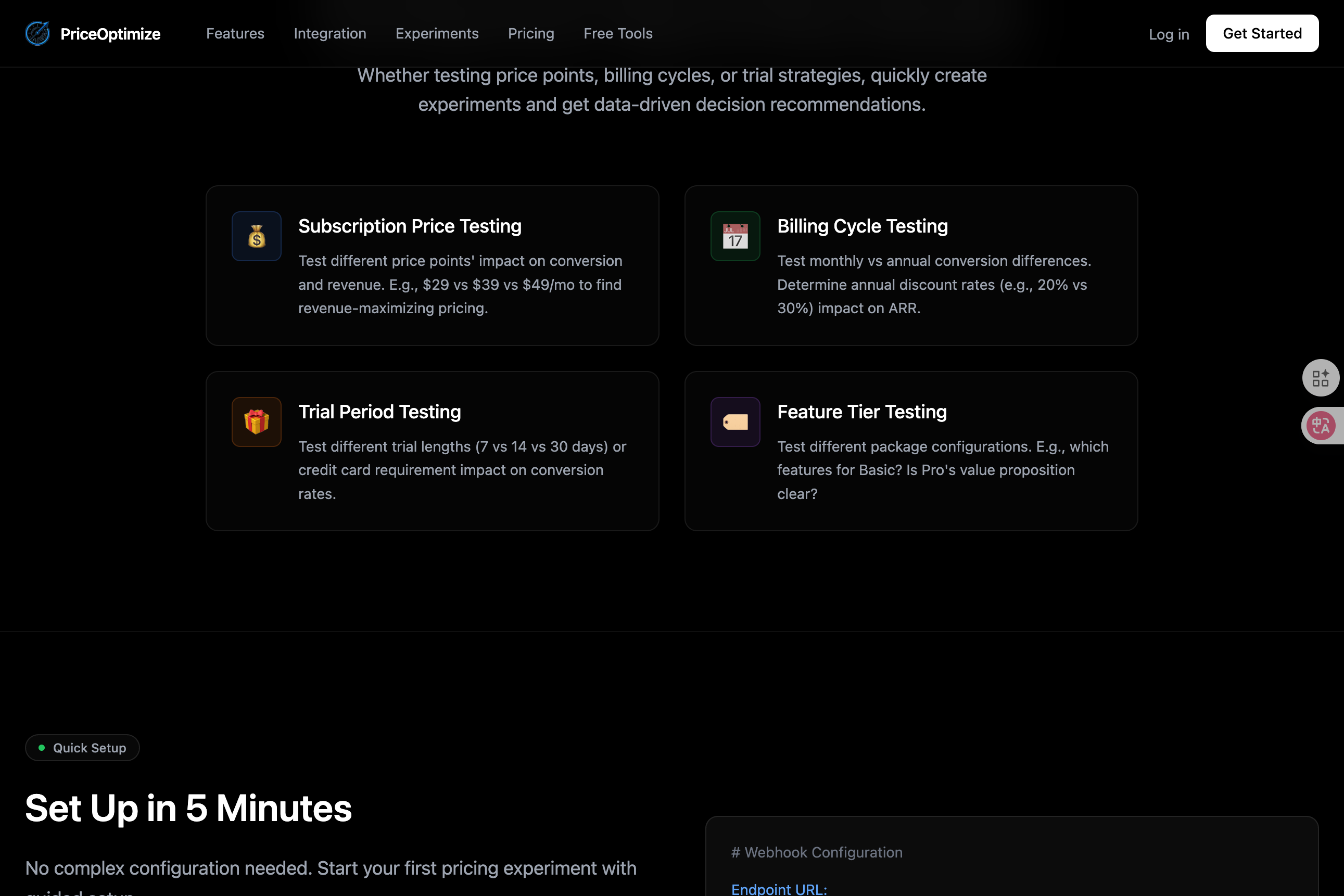Open the Features nav menu

click(x=235, y=34)
